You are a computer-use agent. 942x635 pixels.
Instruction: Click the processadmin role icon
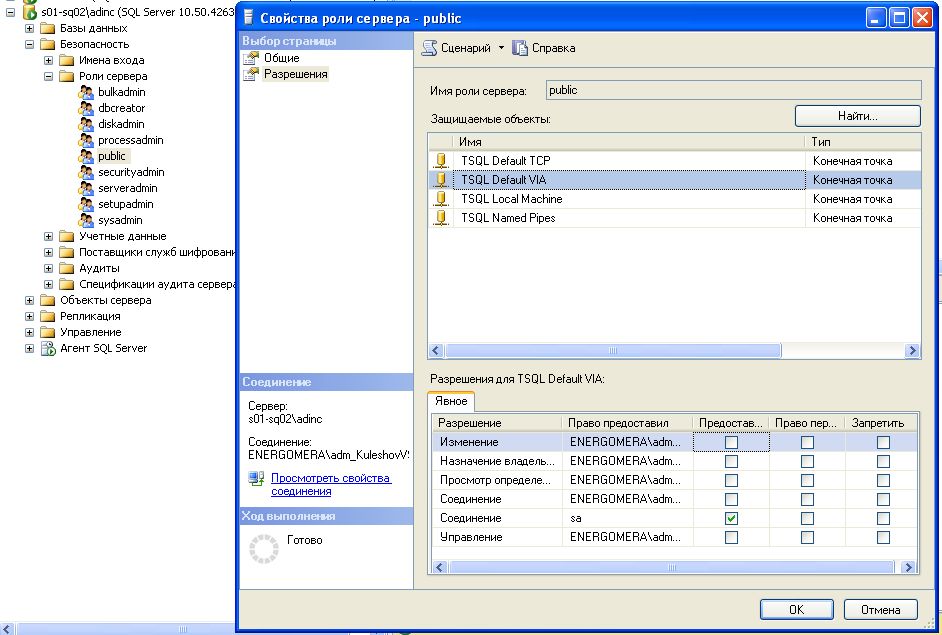[x=86, y=141]
